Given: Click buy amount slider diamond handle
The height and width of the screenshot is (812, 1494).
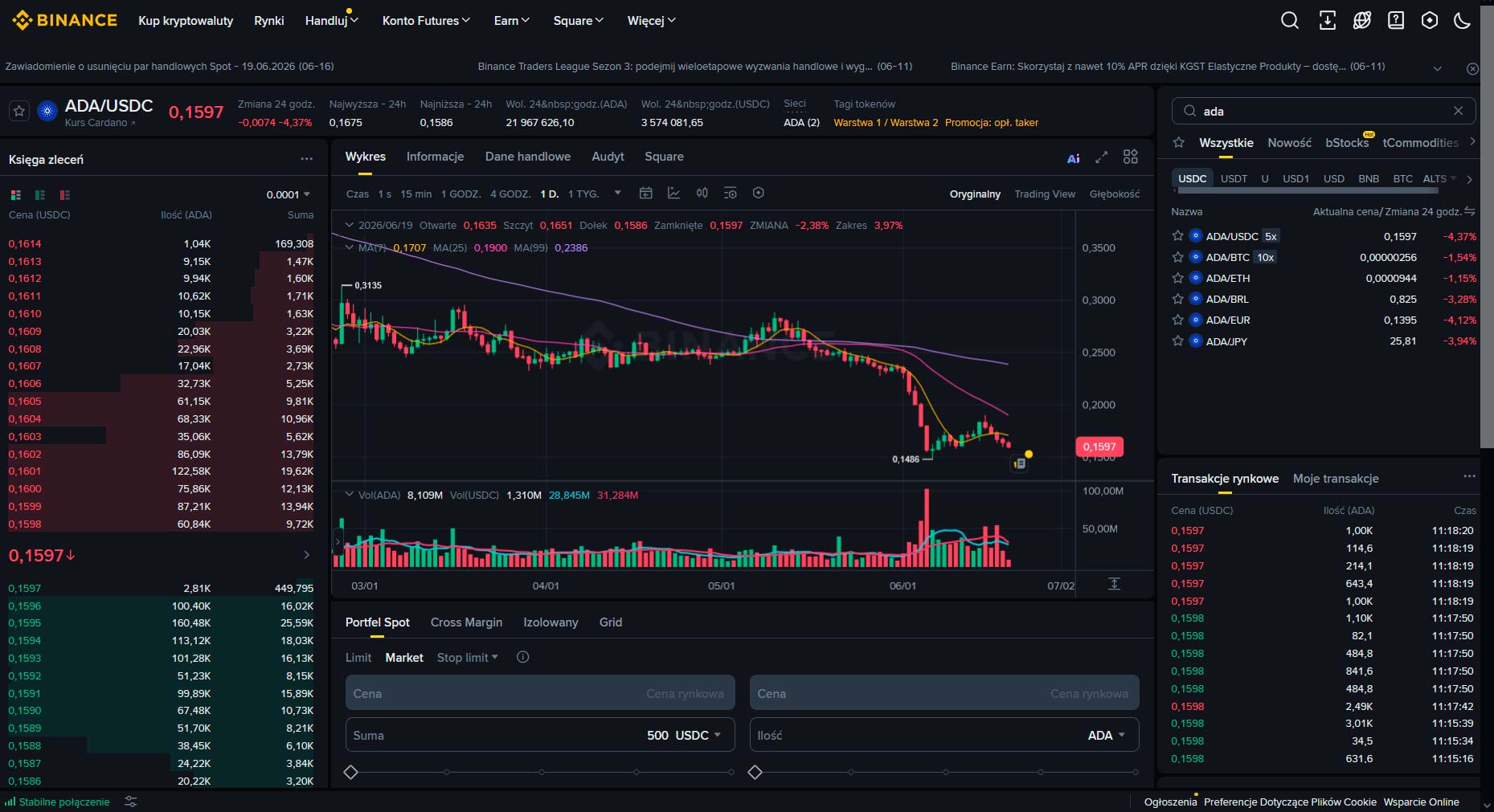Looking at the screenshot, I should (350, 772).
